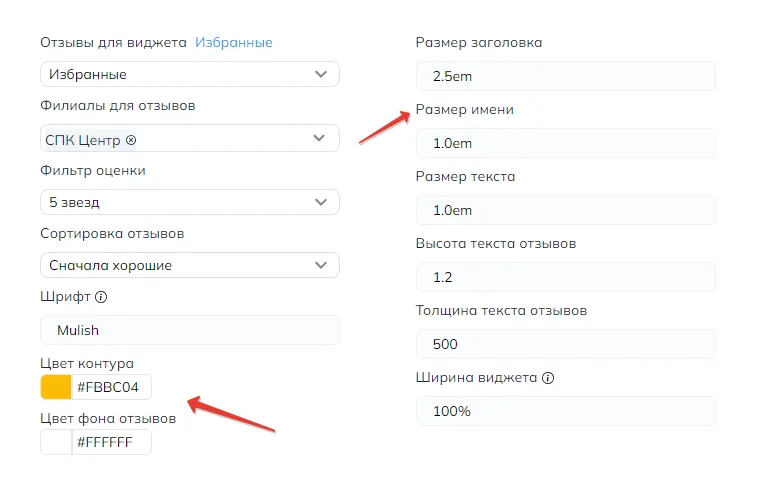Click the info icon beside Ширина виджета

[548, 378]
